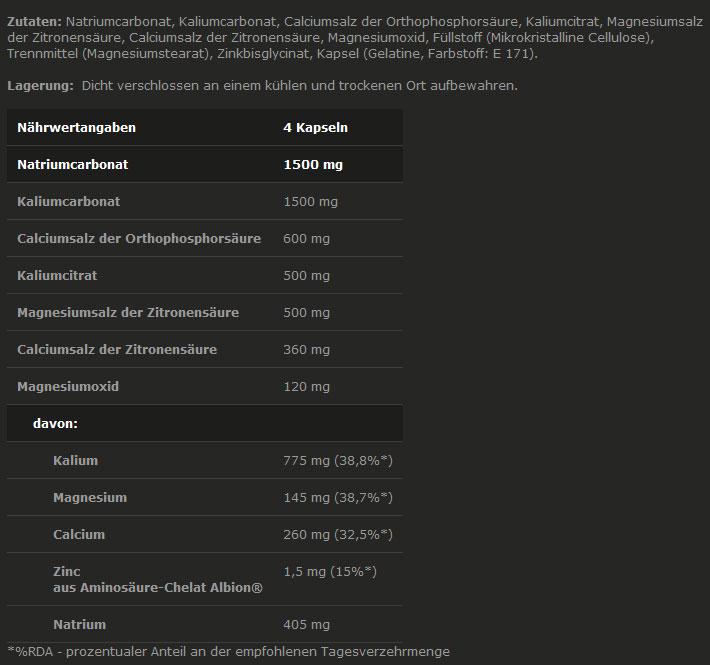Click the davon: subheading row
The image size is (710, 665).
(55, 423)
